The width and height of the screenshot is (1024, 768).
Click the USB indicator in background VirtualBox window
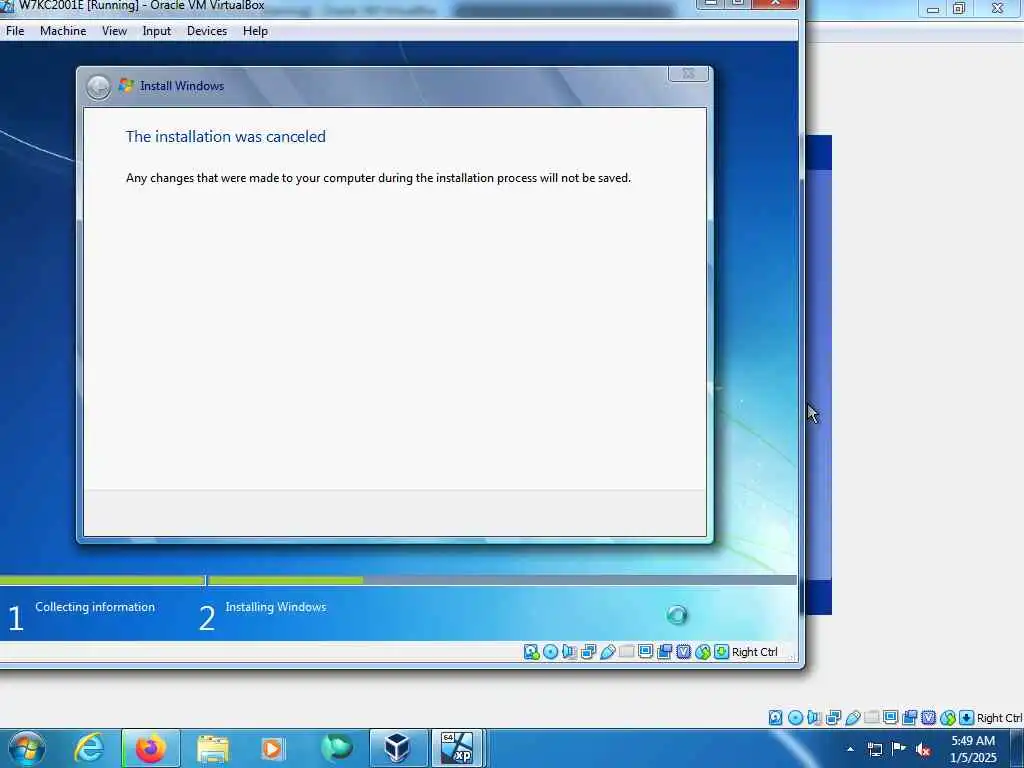click(x=852, y=718)
